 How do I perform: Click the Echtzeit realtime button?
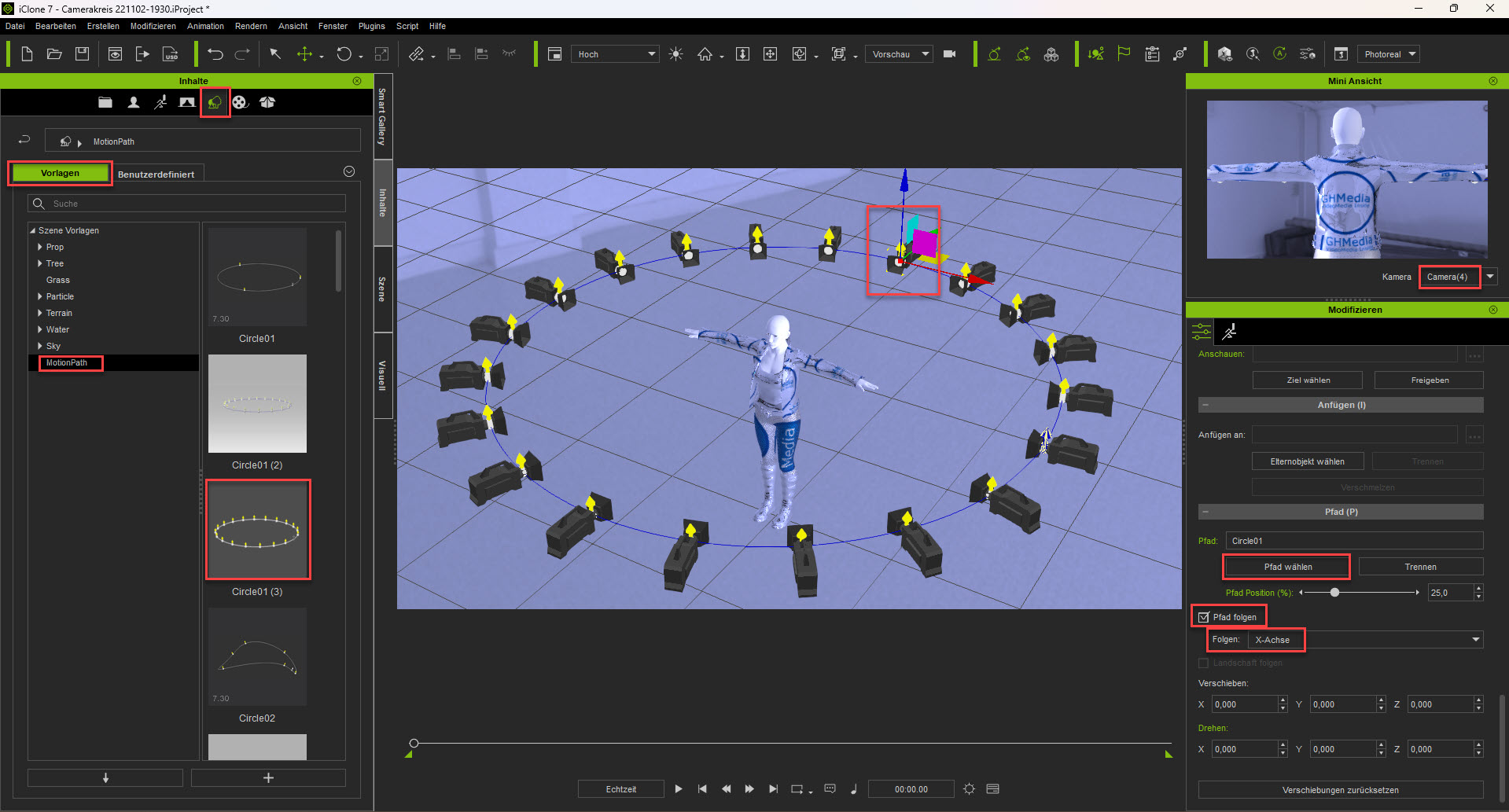621,789
